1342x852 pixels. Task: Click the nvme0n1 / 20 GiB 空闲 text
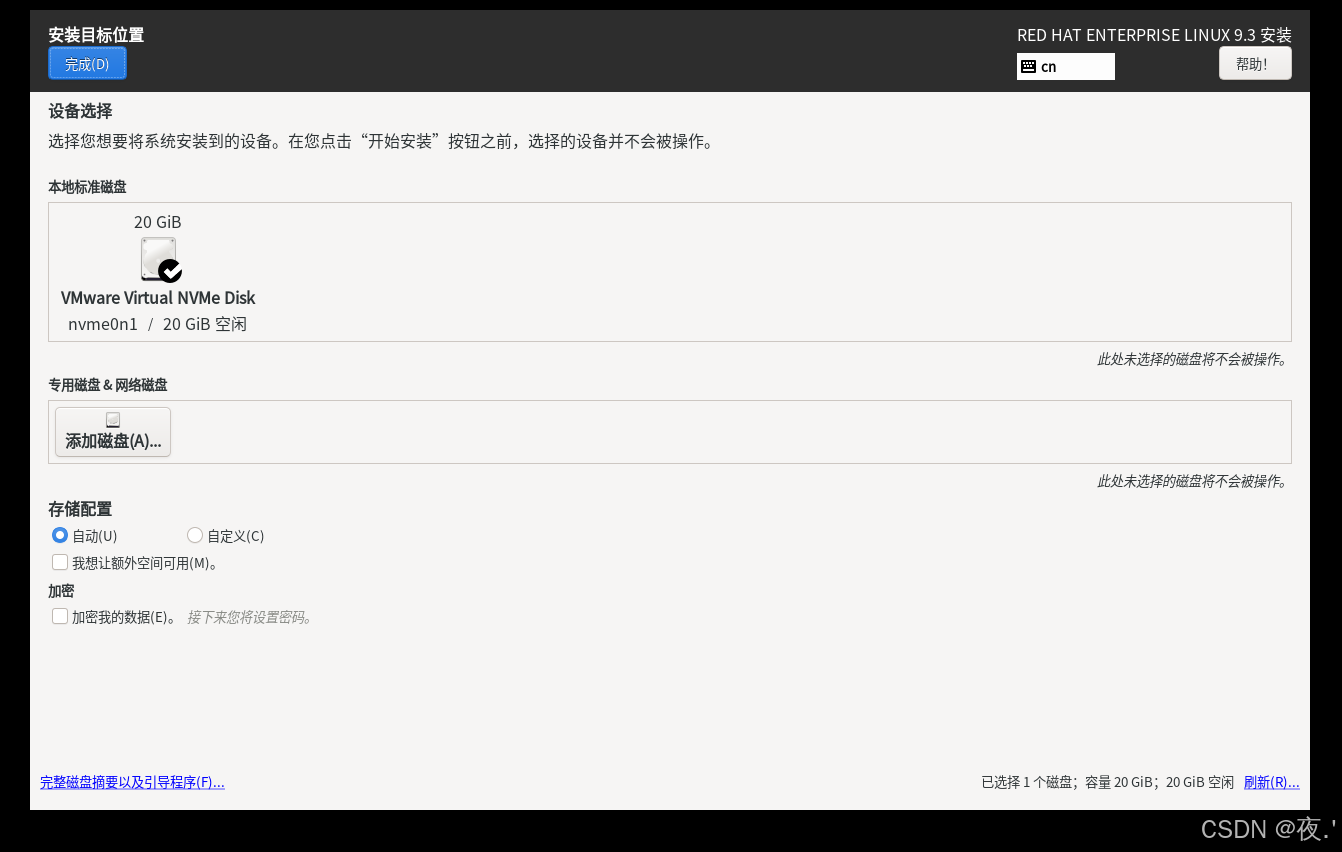coord(157,324)
